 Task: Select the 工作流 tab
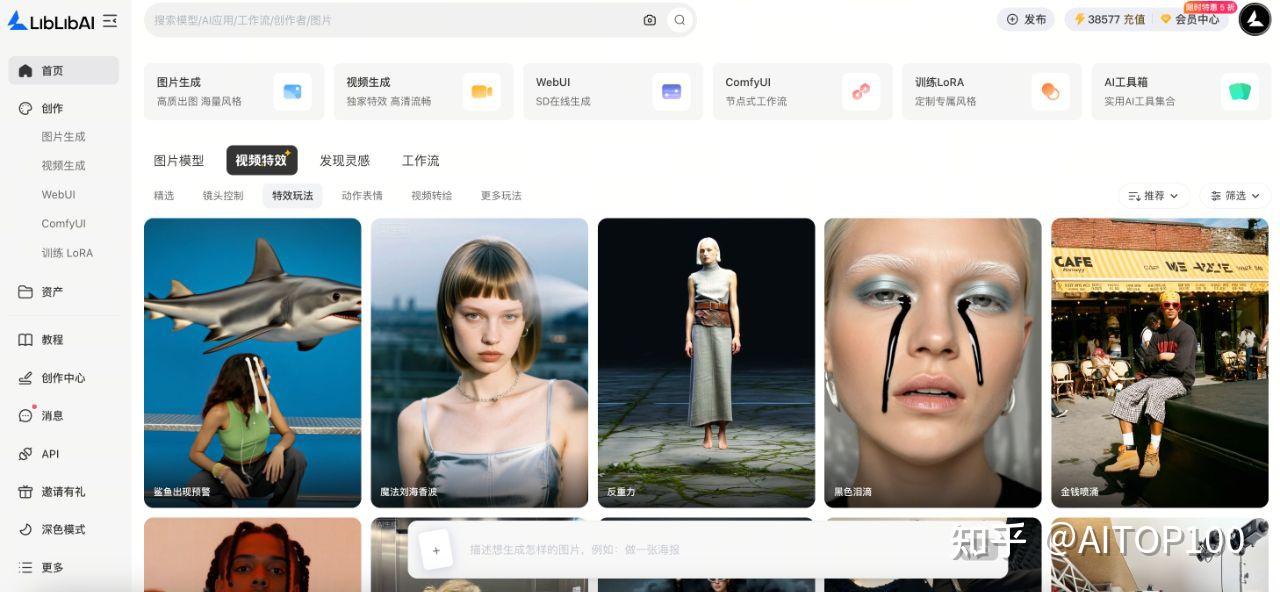[418, 159]
